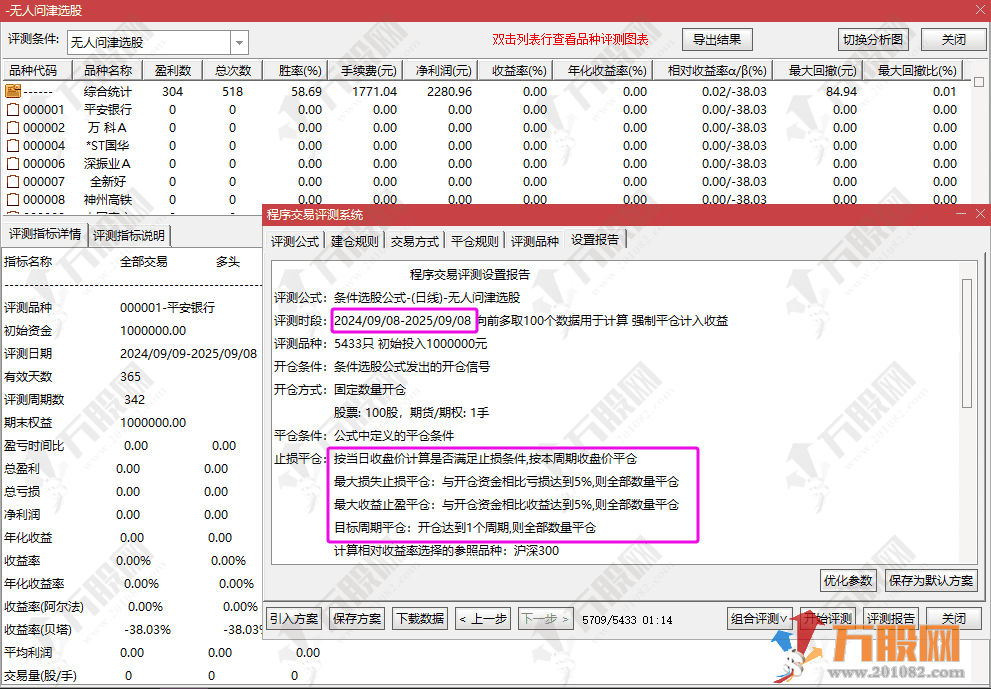Click the 初始资金 indicator label
991x689 pixels.
click(x=28, y=331)
